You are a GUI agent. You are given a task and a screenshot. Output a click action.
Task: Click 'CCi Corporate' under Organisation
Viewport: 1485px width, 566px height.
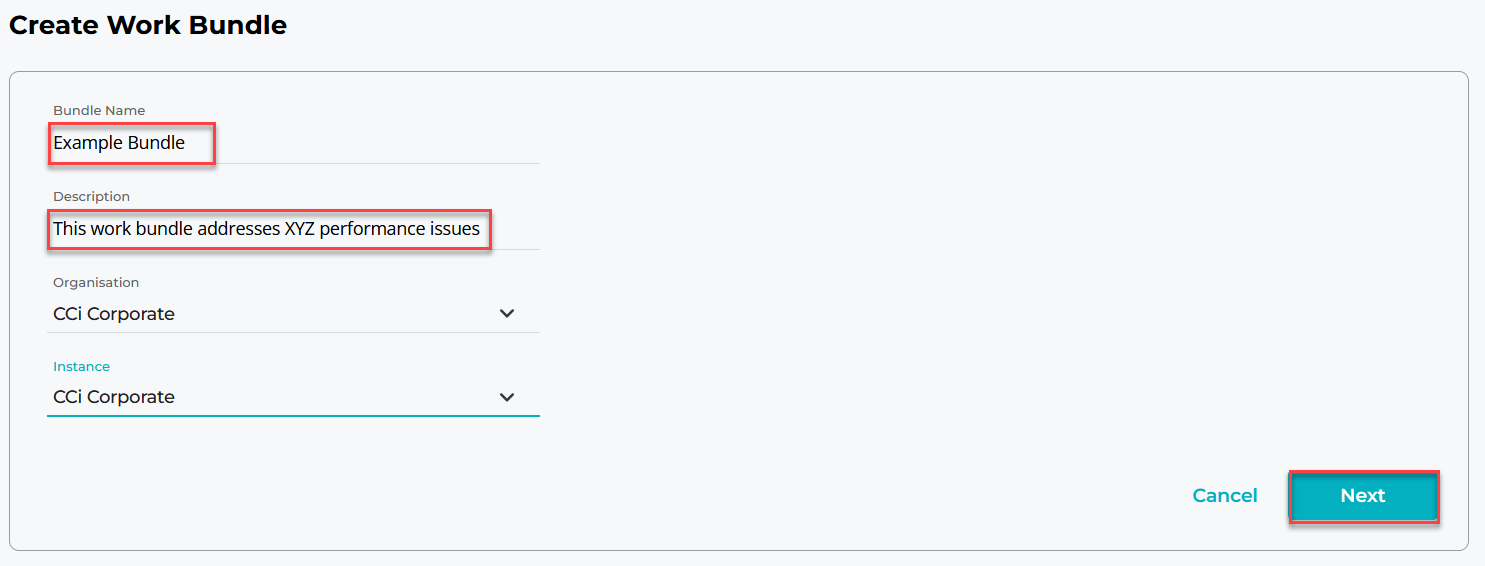(114, 314)
